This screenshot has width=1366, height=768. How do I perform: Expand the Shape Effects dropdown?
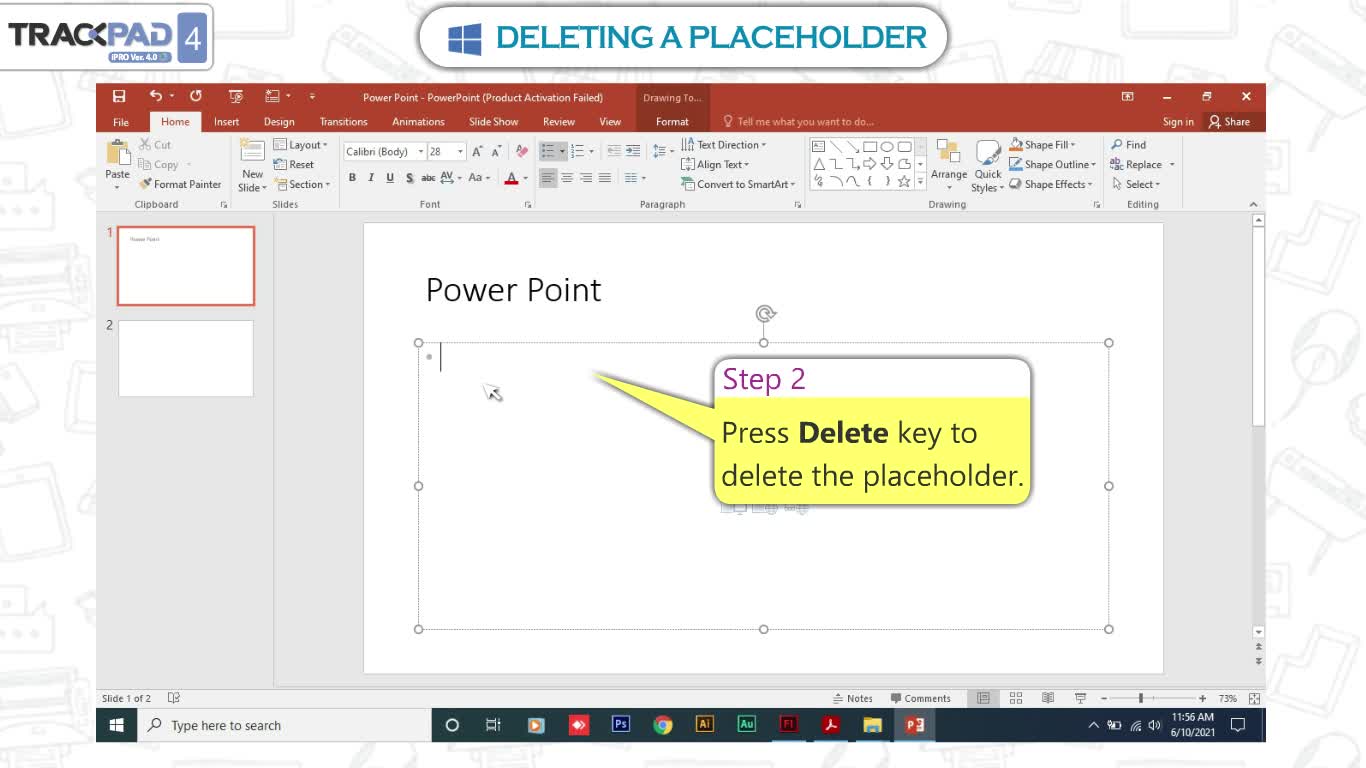[x=1053, y=184]
